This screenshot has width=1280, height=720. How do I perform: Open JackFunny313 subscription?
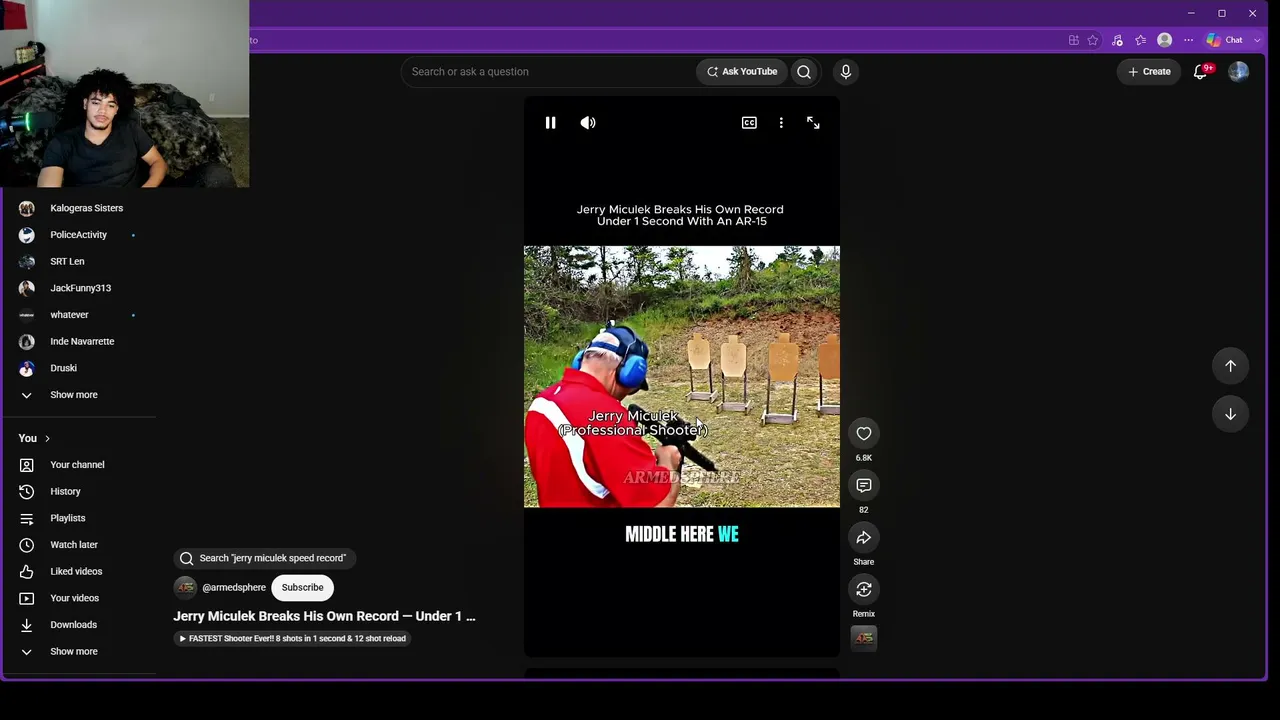coord(80,288)
